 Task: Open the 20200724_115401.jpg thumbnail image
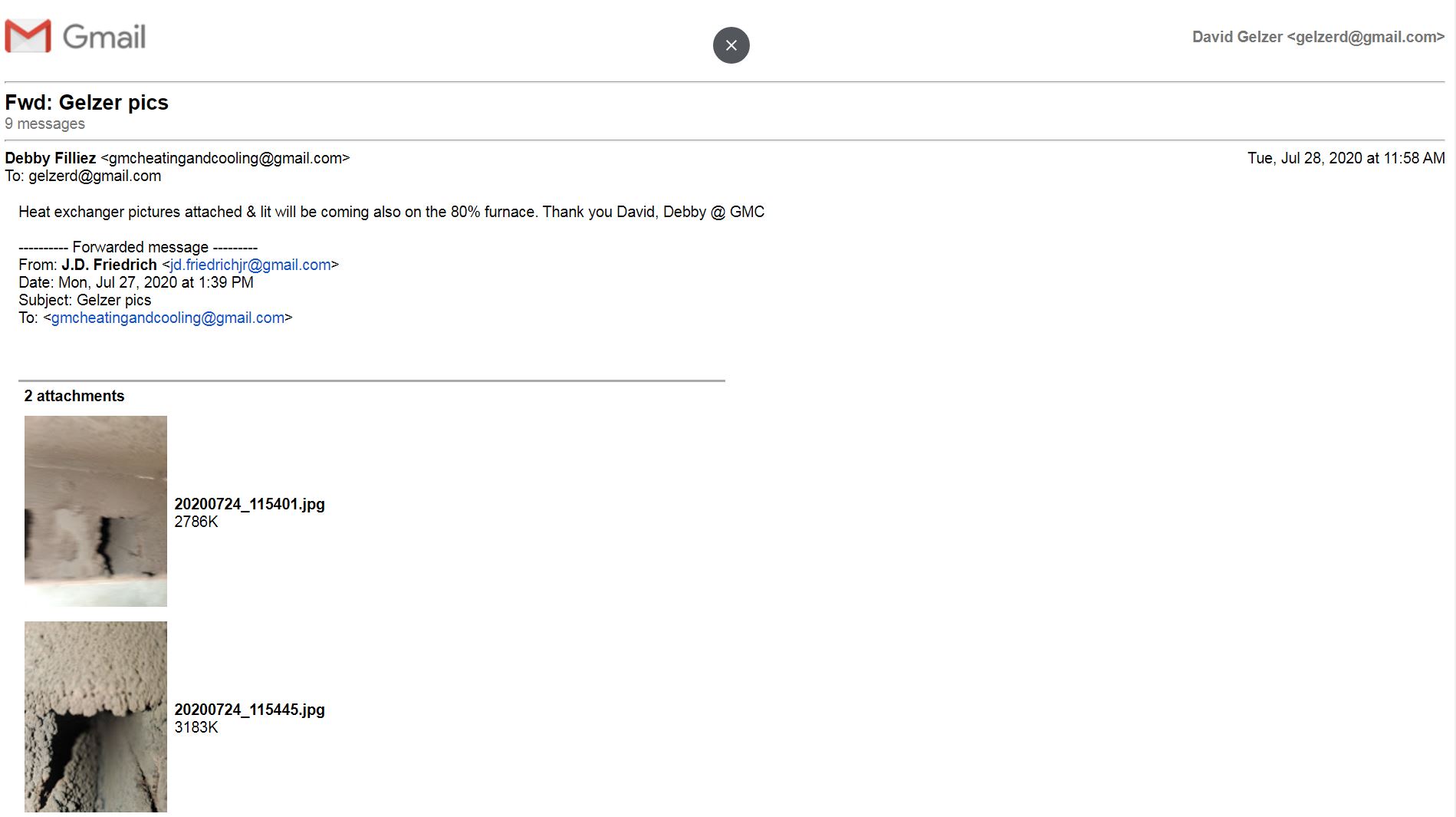(96, 511)
